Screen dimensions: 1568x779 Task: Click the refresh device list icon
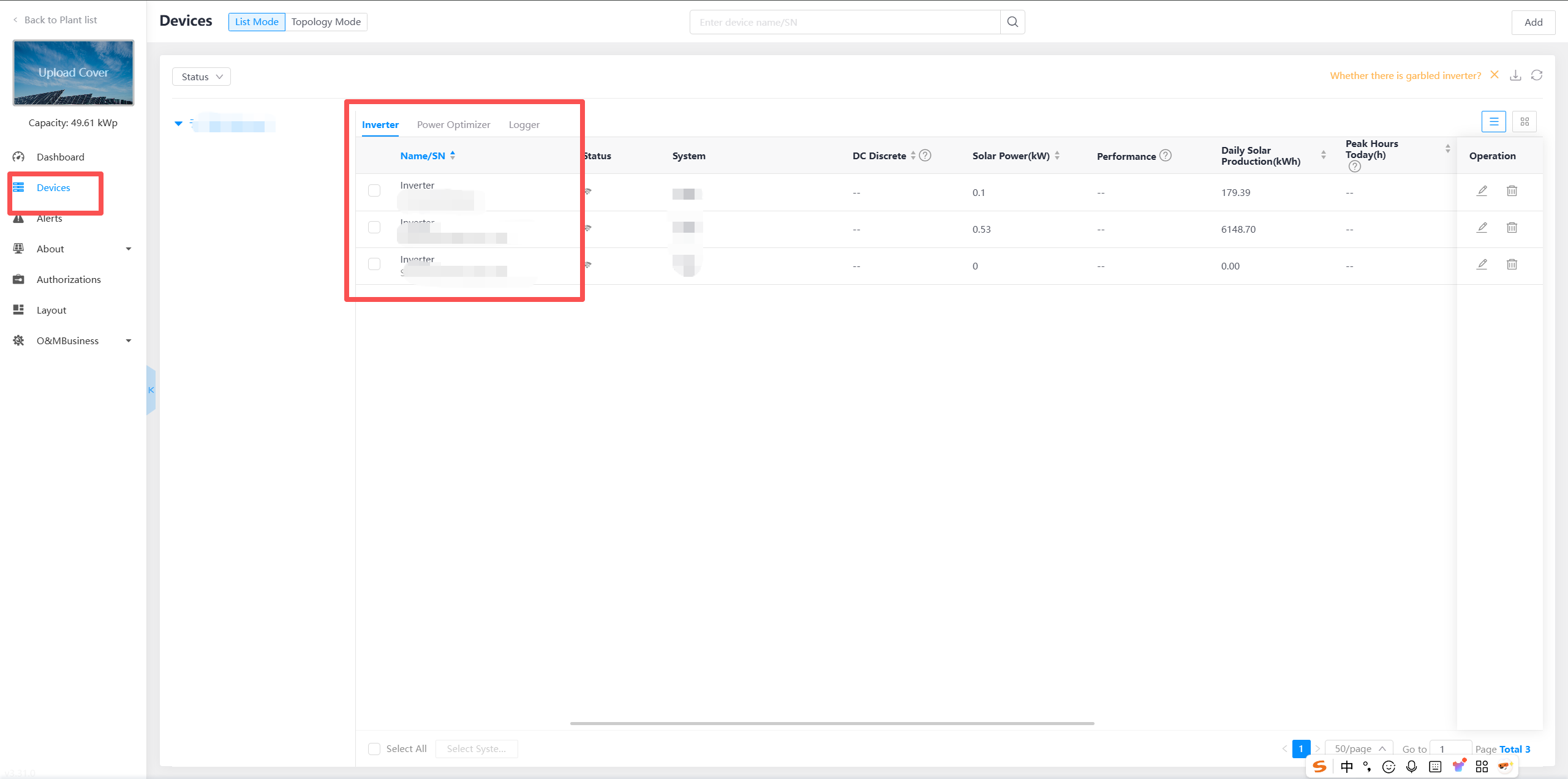1537,75
